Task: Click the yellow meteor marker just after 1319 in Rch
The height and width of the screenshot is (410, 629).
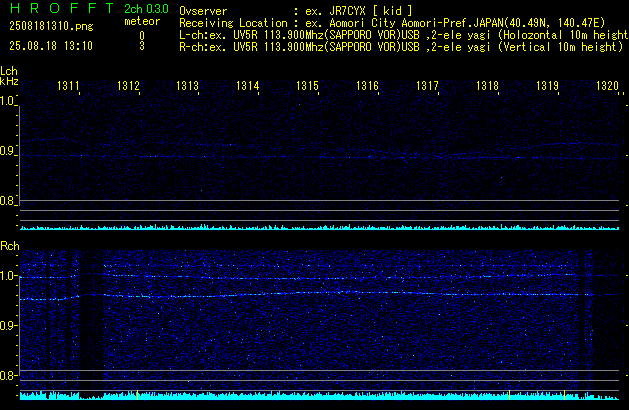Action: 564,395
